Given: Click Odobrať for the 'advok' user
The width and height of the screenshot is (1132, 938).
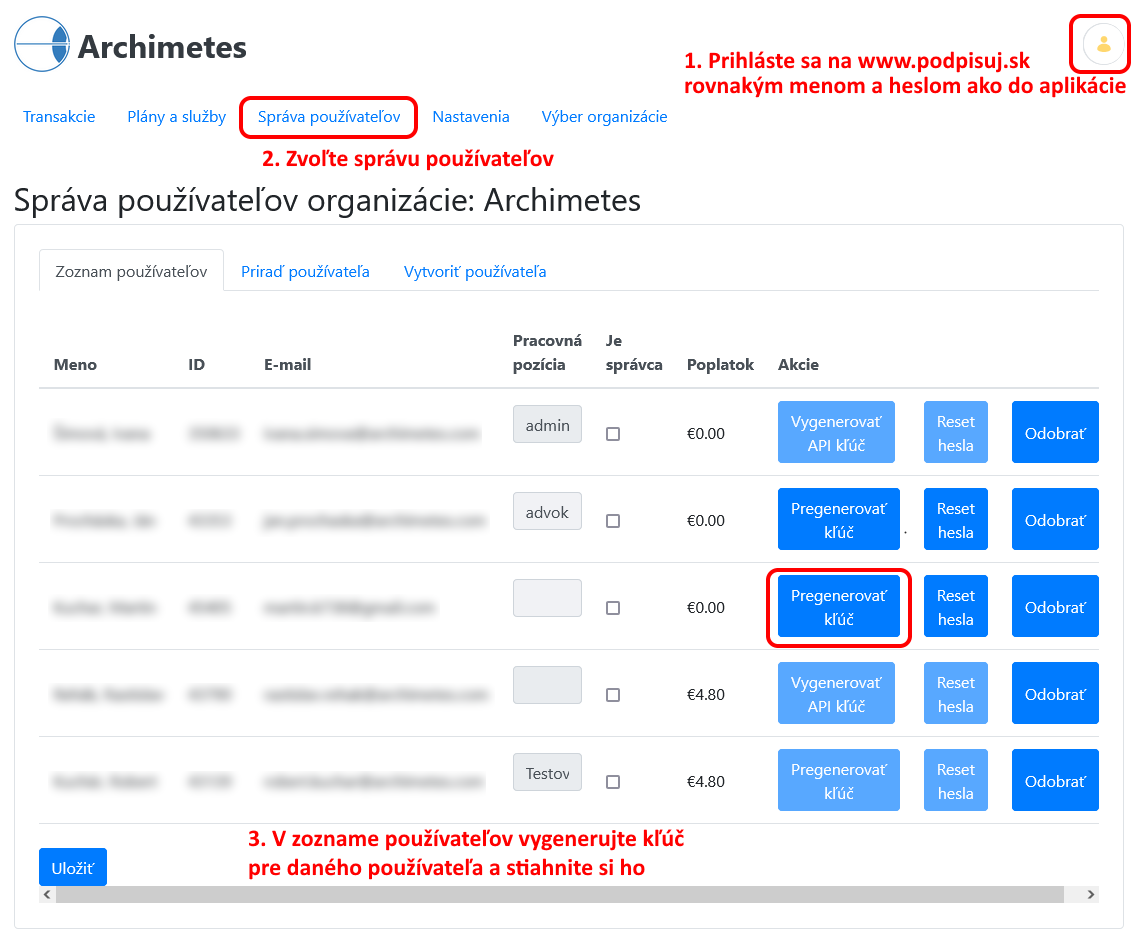Looking at the screenshot, I should click(x=1054, y=520).
